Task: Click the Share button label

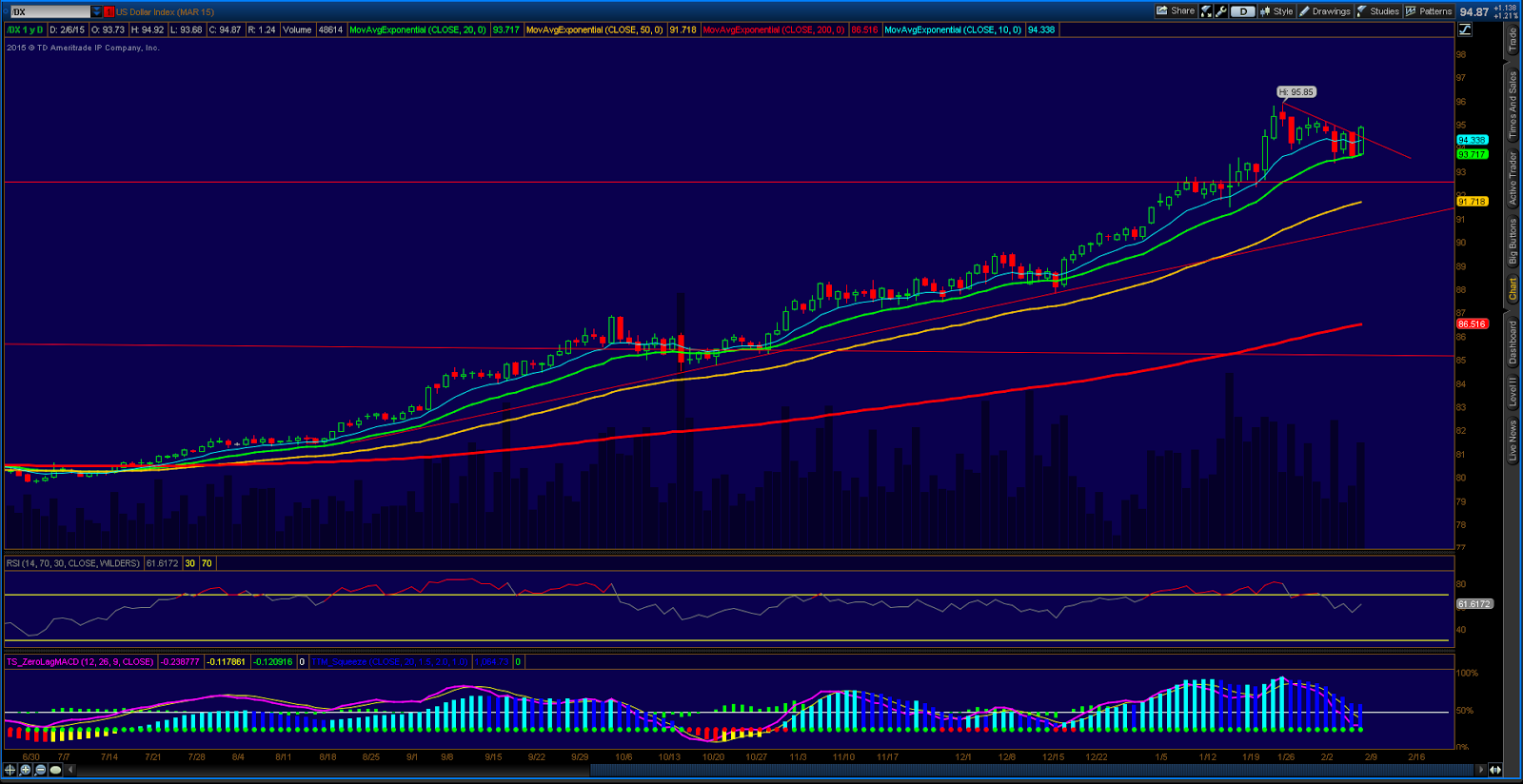Action: 1182,11
